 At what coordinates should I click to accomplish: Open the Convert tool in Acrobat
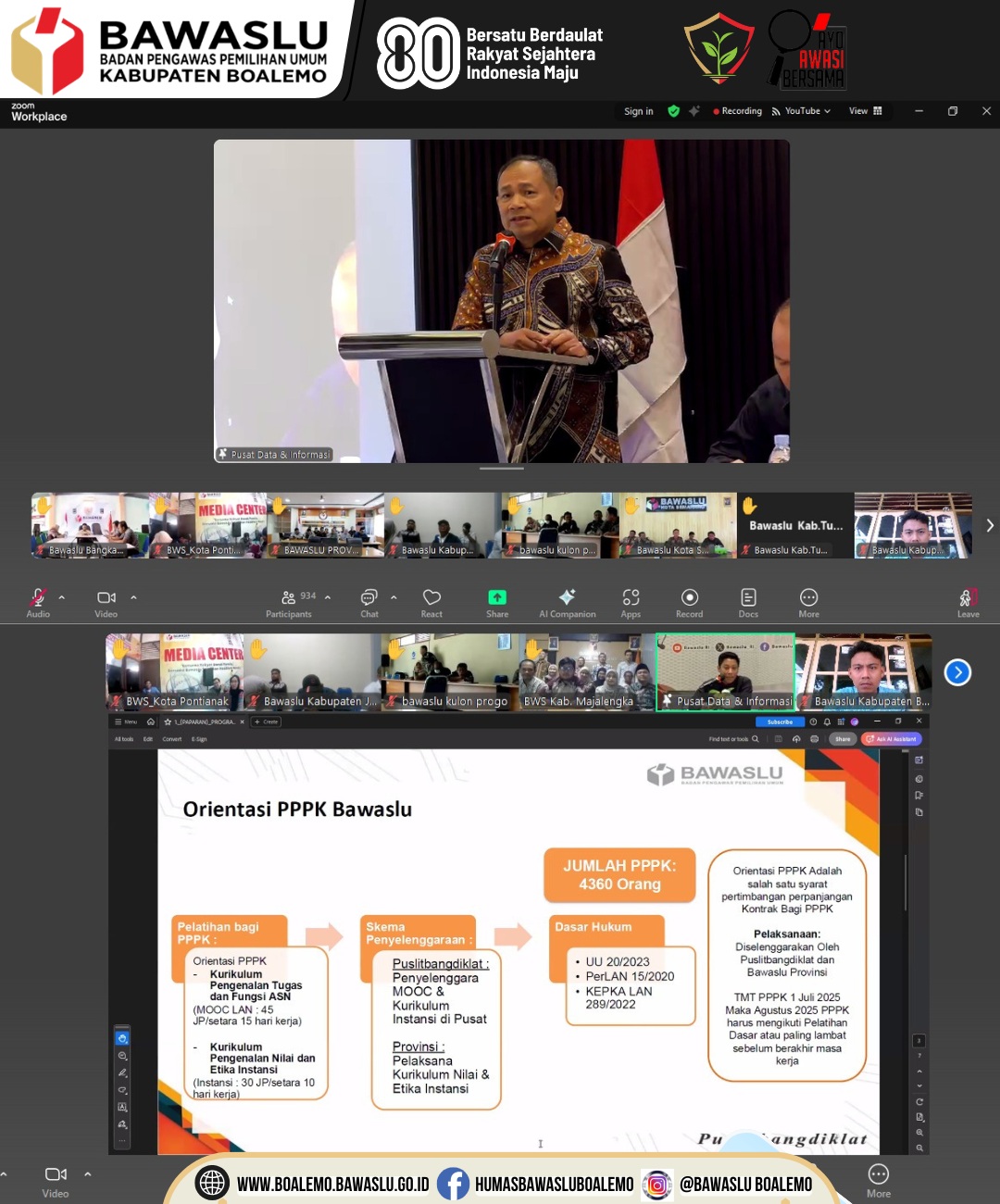point(172,739)
